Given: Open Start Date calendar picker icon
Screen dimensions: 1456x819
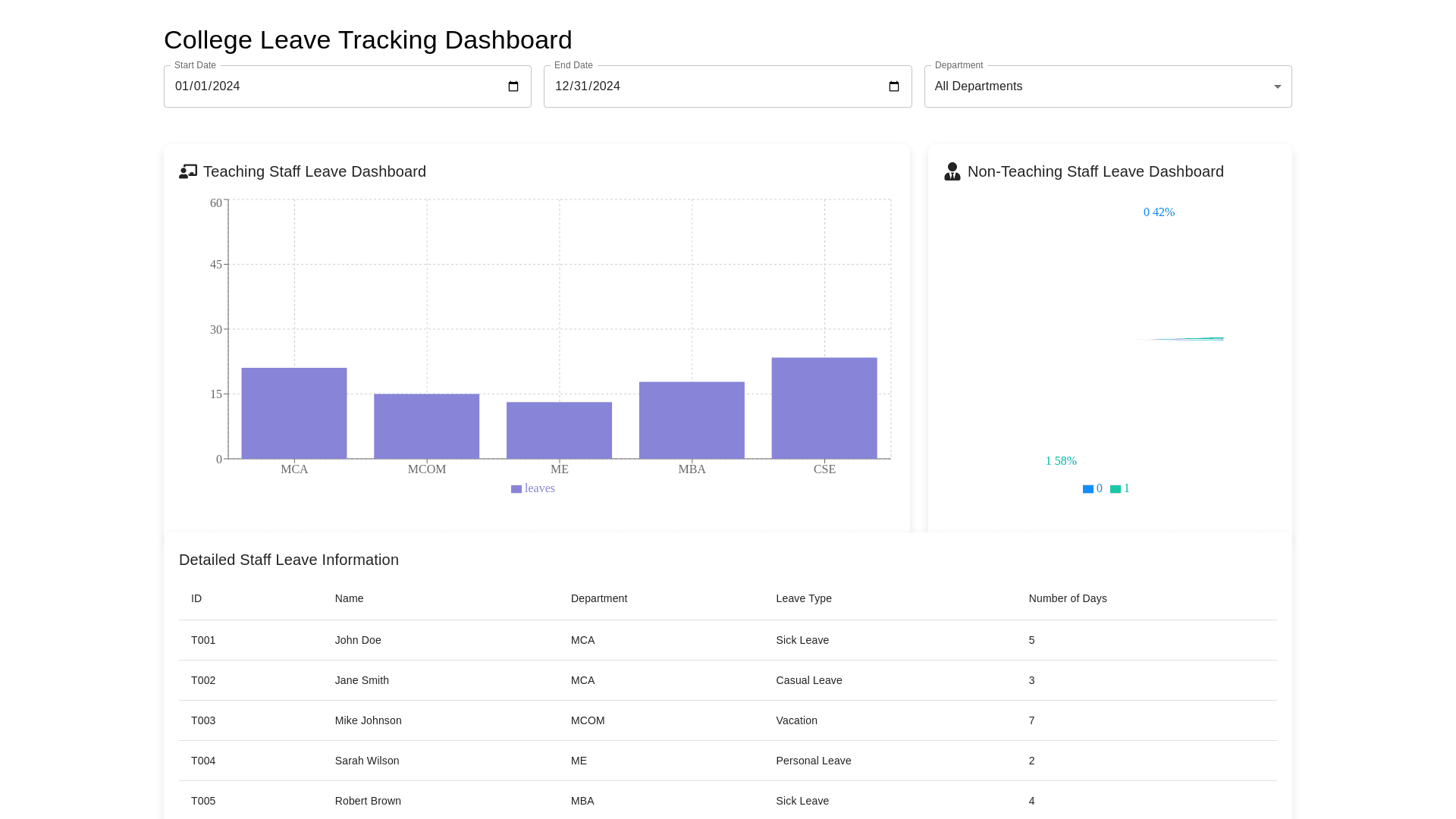Looking at the screenshot, I should click(x=513, y=86).
